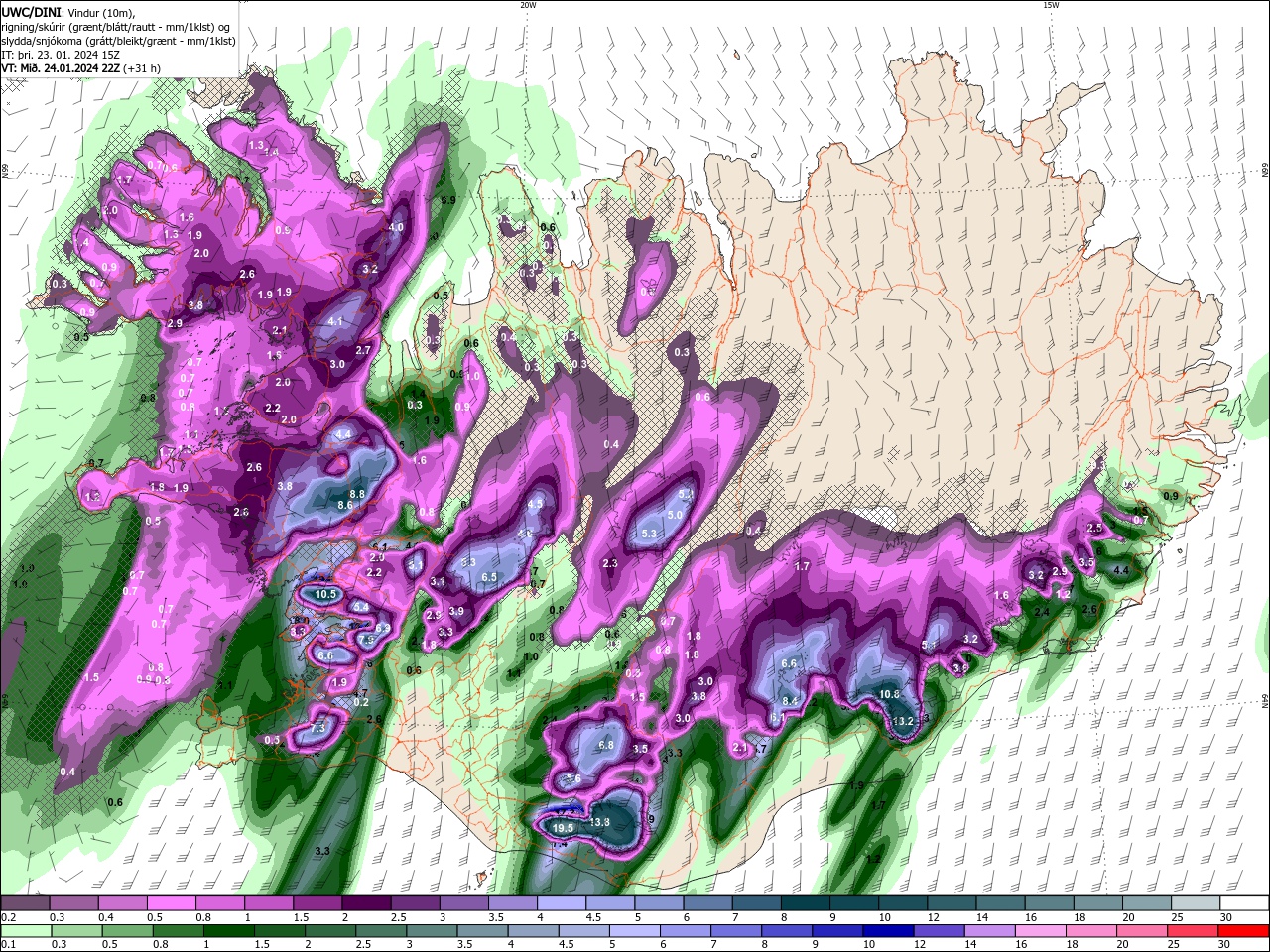Click the 4.0 value in the Westfjords band
1270x952 pixels.
[x=396, y=227]
